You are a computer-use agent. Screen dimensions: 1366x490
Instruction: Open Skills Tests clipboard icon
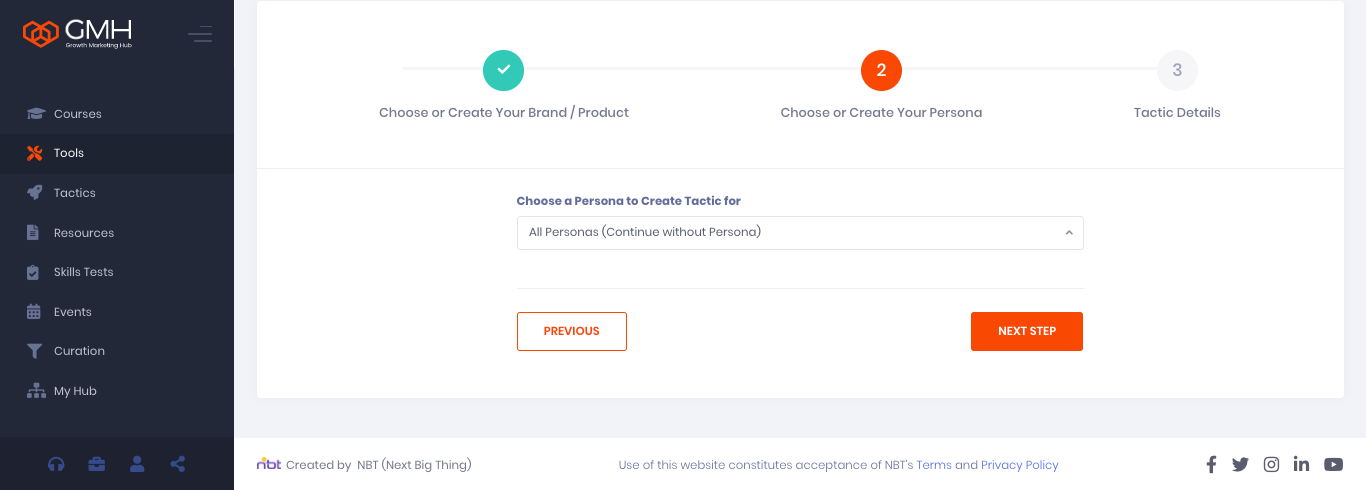(x=33, y=272)
